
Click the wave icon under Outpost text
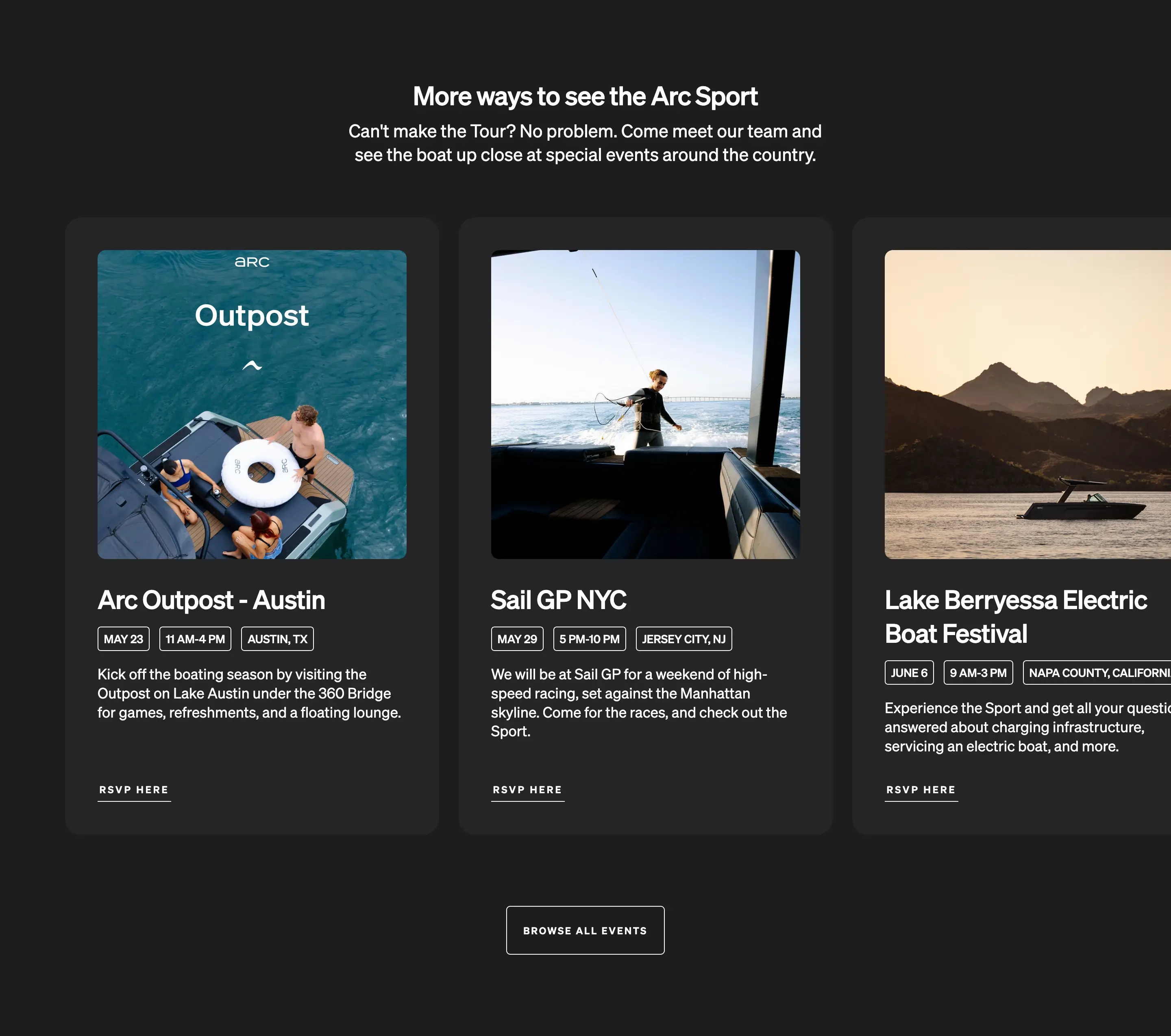252,365
